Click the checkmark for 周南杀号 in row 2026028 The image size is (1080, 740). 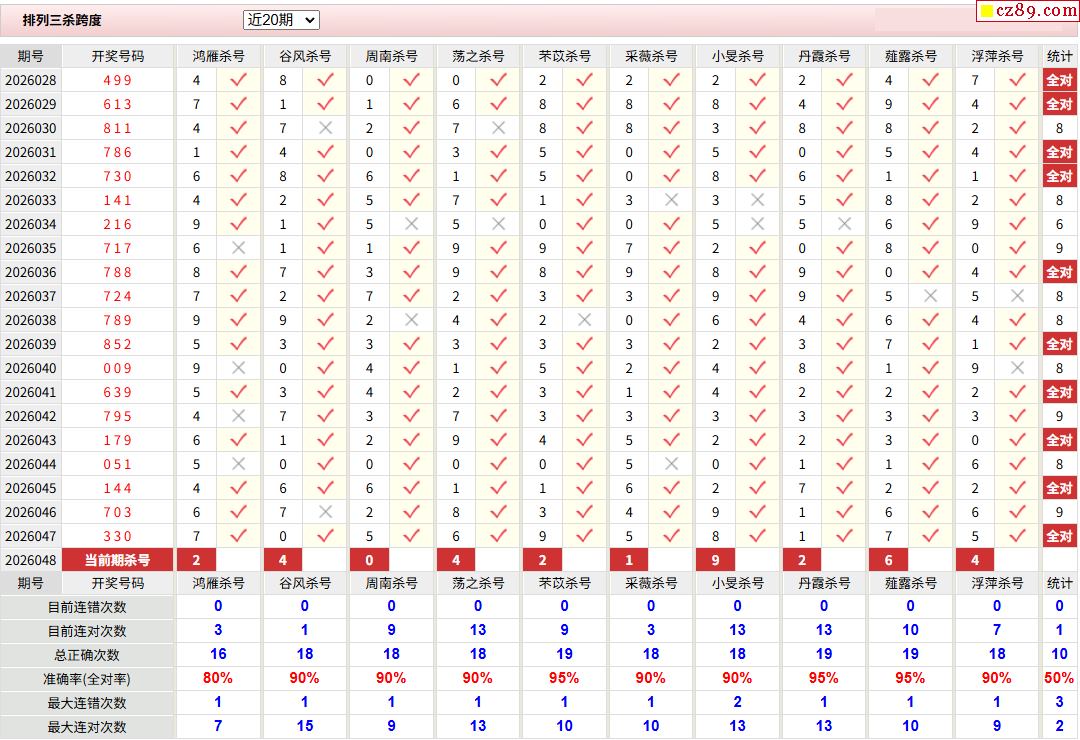[x=411, y=80]
